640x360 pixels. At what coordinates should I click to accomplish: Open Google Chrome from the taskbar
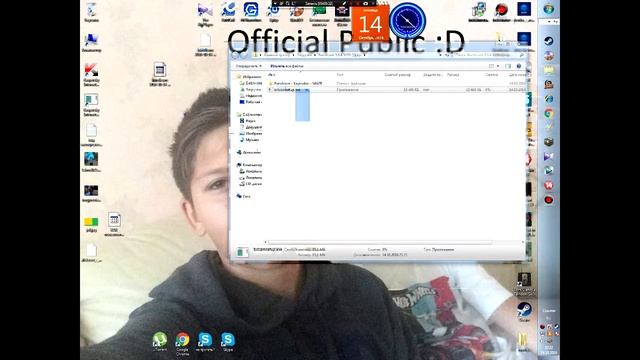(549, 113)
